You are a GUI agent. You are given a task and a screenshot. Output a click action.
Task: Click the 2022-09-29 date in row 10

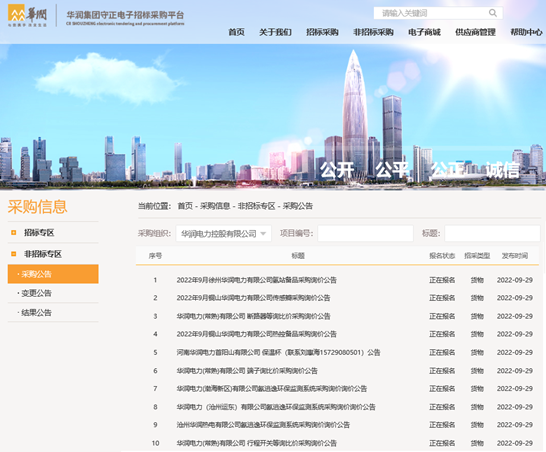[515, 443]
